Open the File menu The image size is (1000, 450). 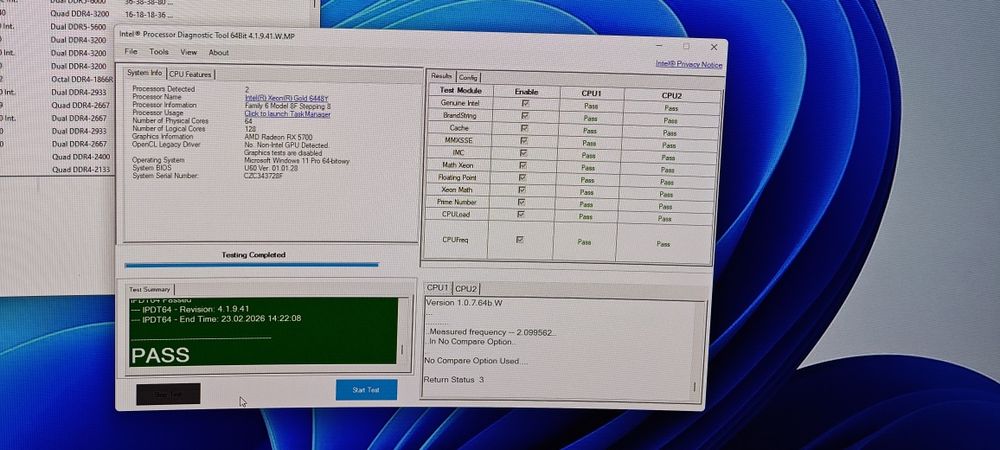[x=131, y=52]
